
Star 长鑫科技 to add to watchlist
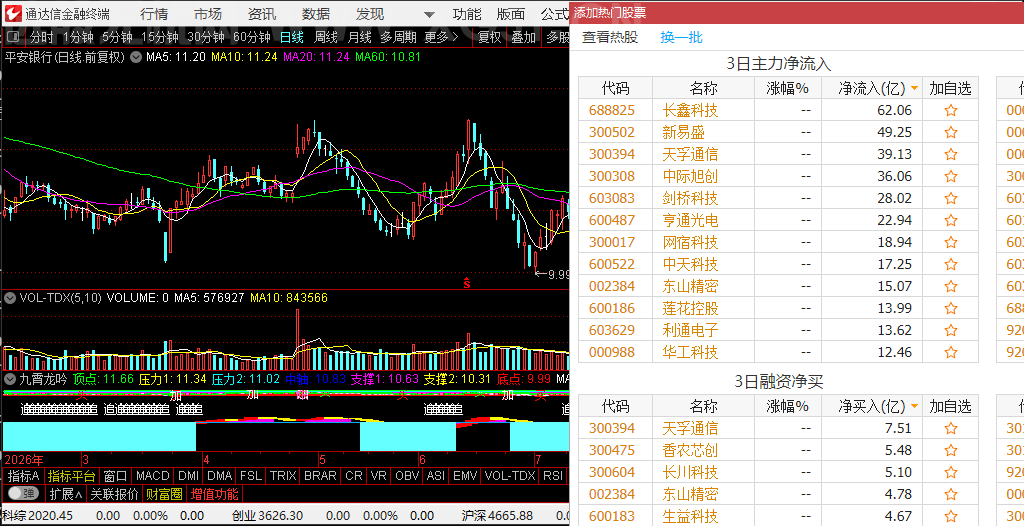point(951,110)
